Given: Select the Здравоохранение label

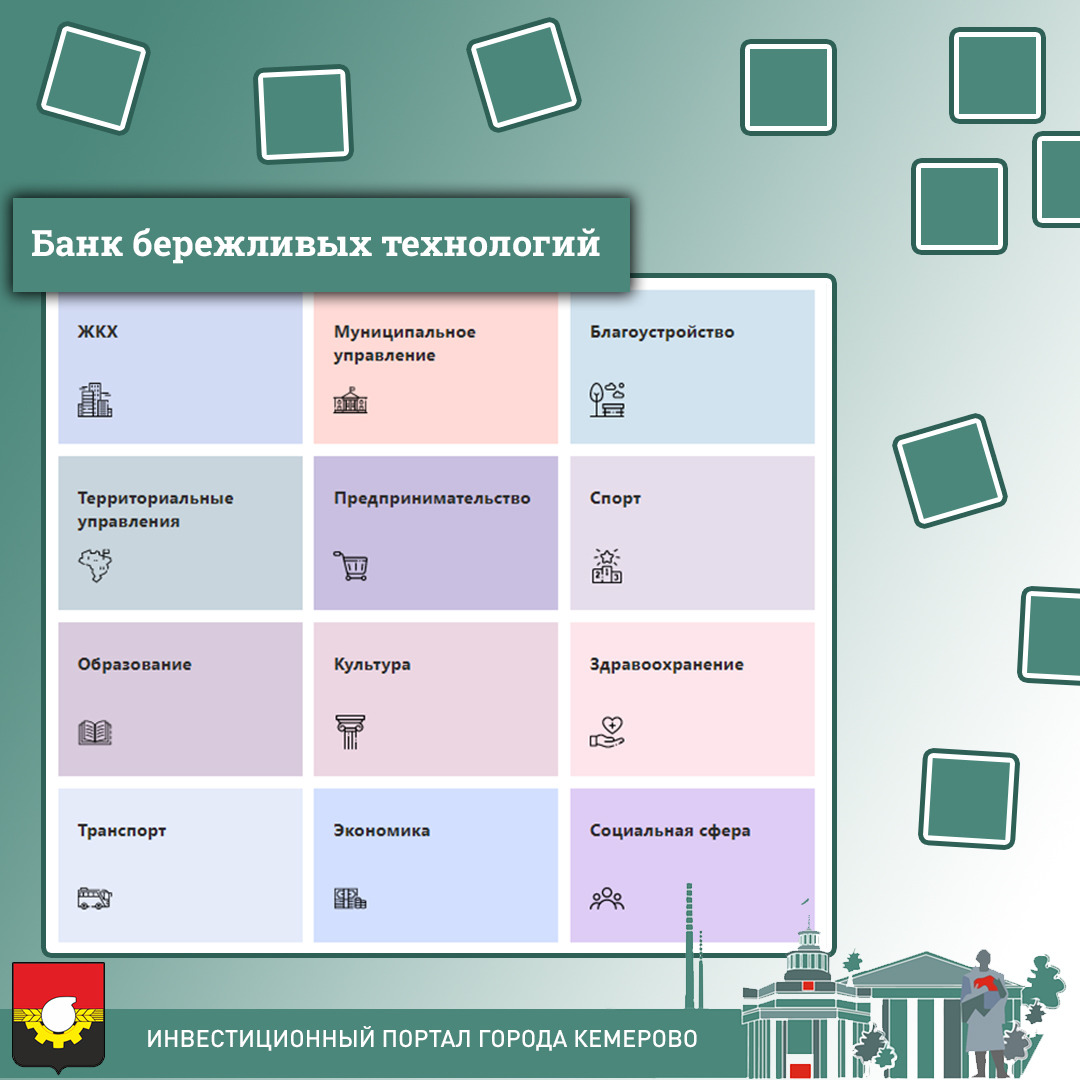Looking at the screenshot, I should click(x=667, y=665).
